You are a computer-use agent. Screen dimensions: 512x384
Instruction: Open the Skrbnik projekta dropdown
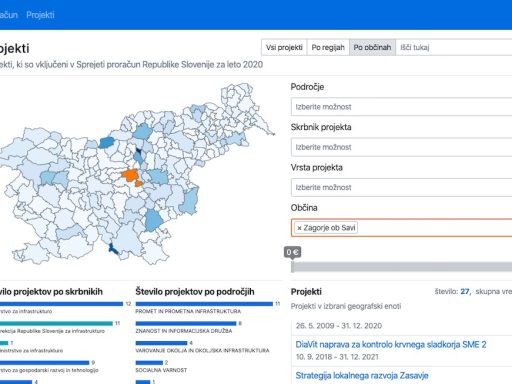tap(401, 147)
